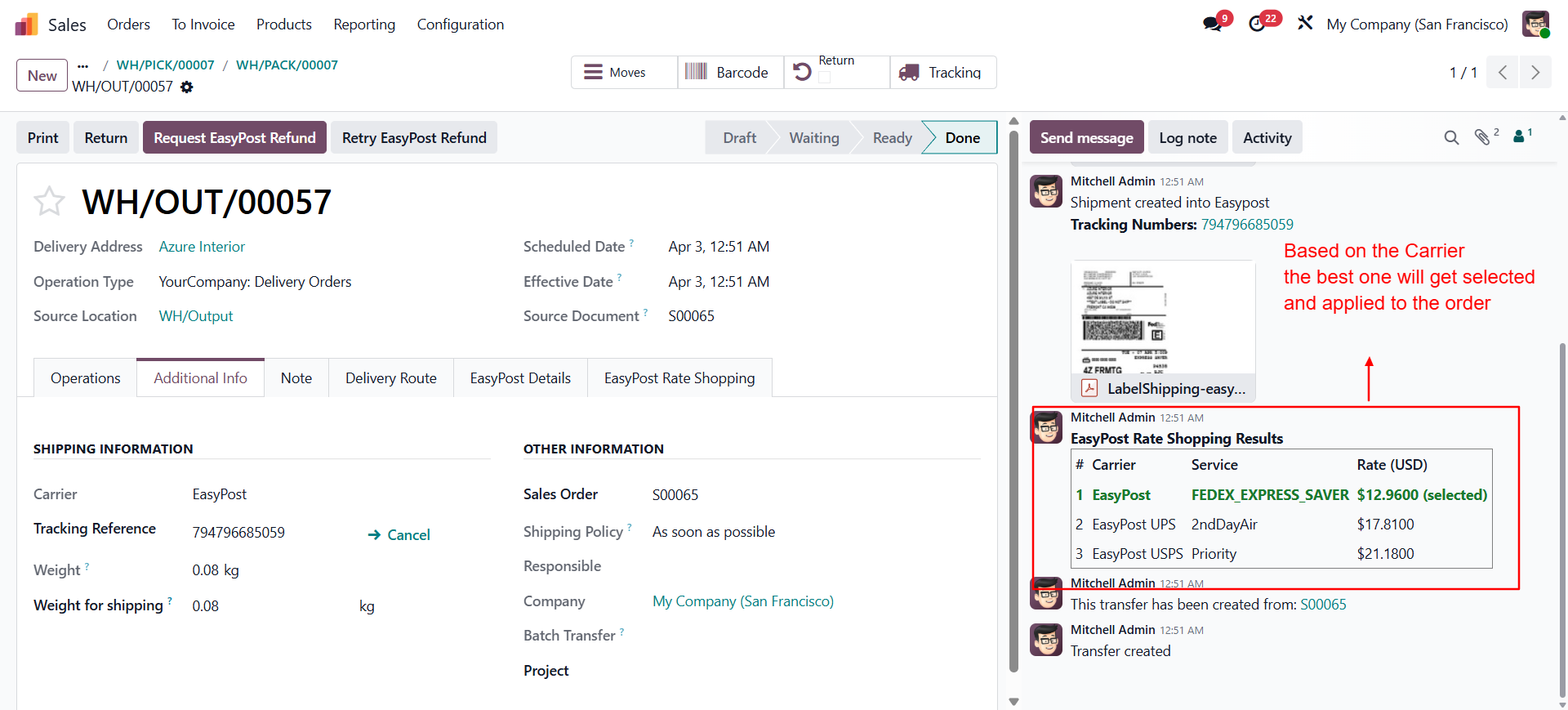The width and height of the screenshot is (1568, 710).
Task: Open attachments via the paperclip icon
Action: (x=1482, y=136)
